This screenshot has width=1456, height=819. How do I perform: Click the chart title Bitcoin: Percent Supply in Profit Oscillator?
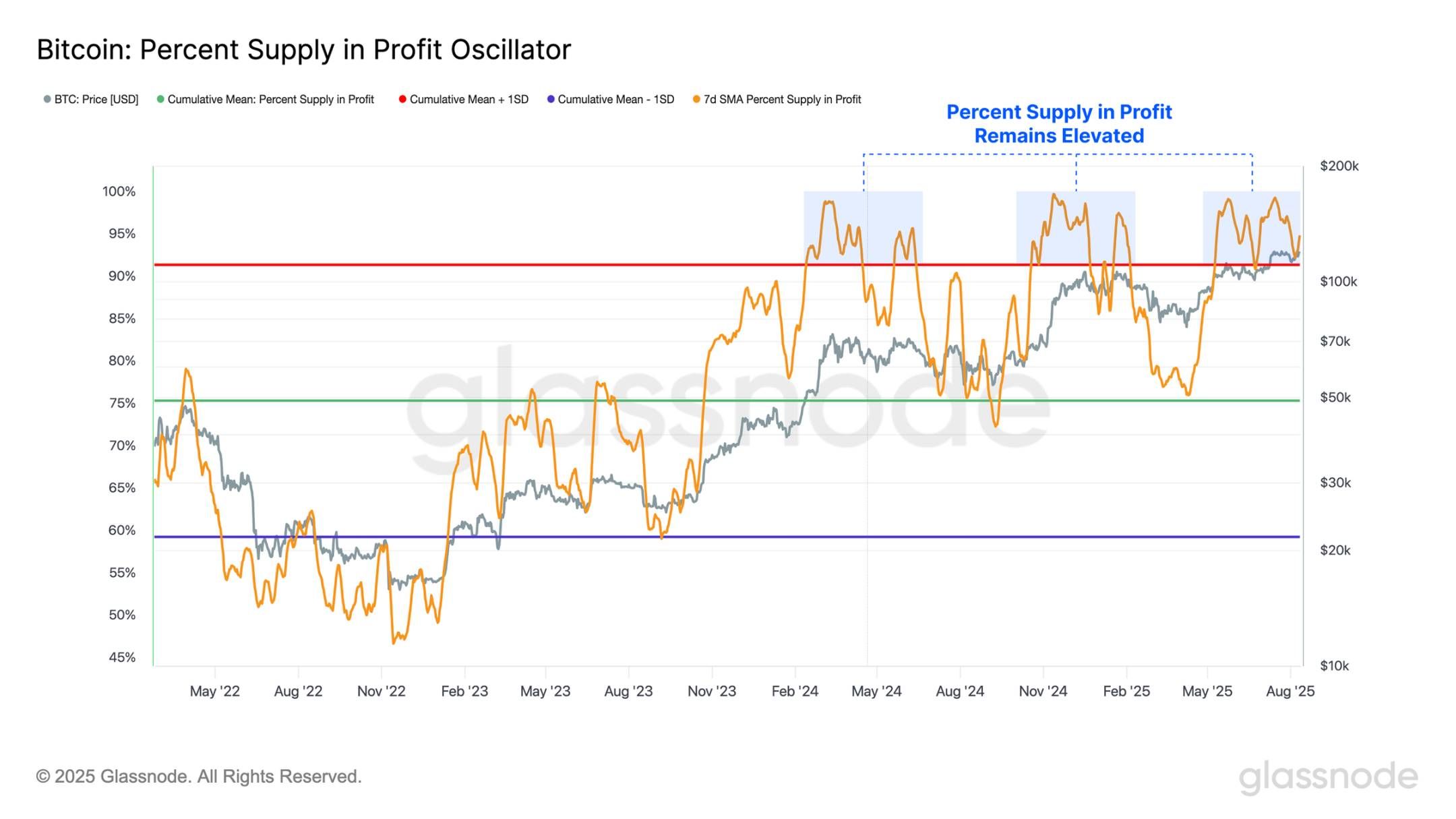(304, 49)
